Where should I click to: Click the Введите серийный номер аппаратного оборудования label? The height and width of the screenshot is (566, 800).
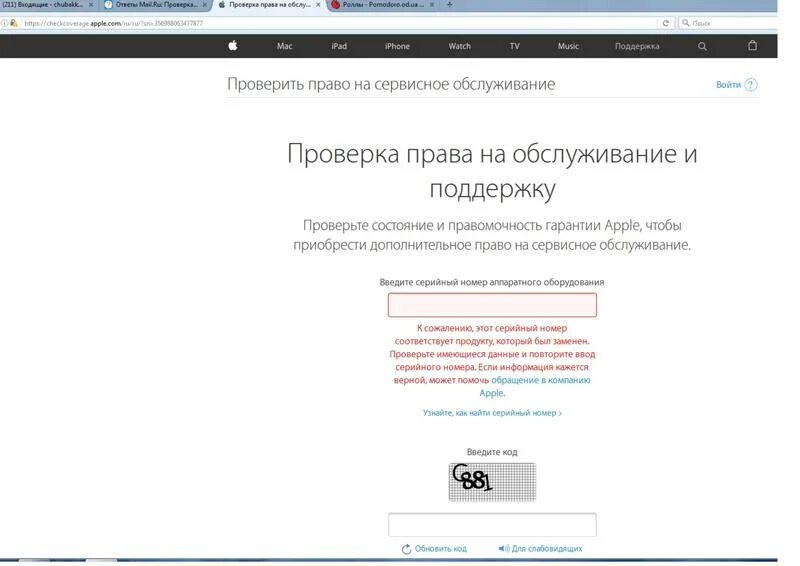coord(492,282)
